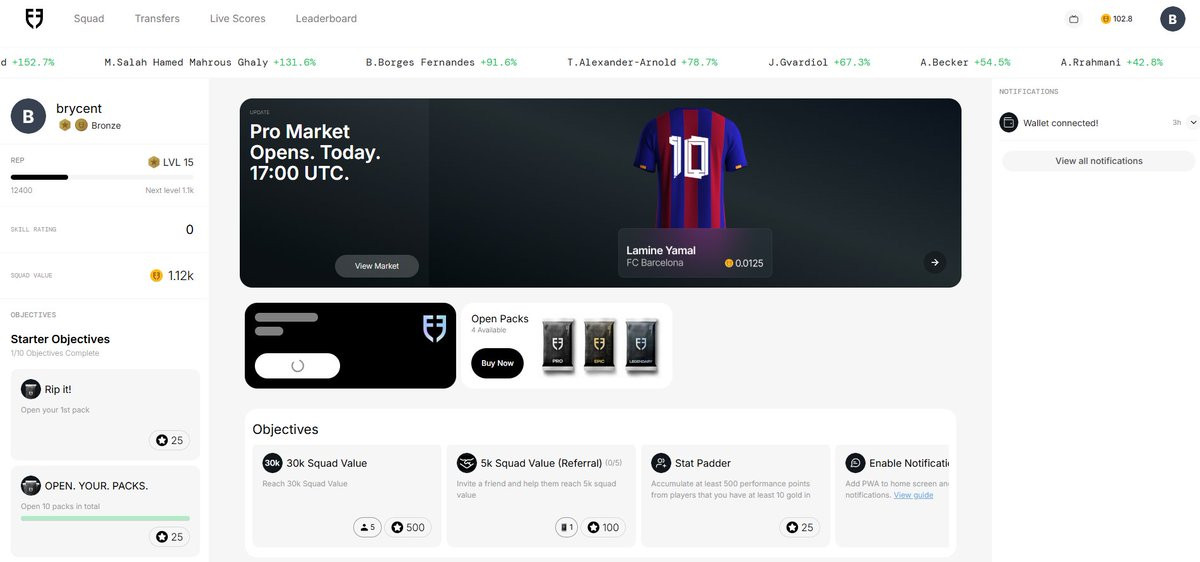Viewport: 1200px width, 562px height.
Task: Click J.Gvardiol ticker entry
Action: 819,62
